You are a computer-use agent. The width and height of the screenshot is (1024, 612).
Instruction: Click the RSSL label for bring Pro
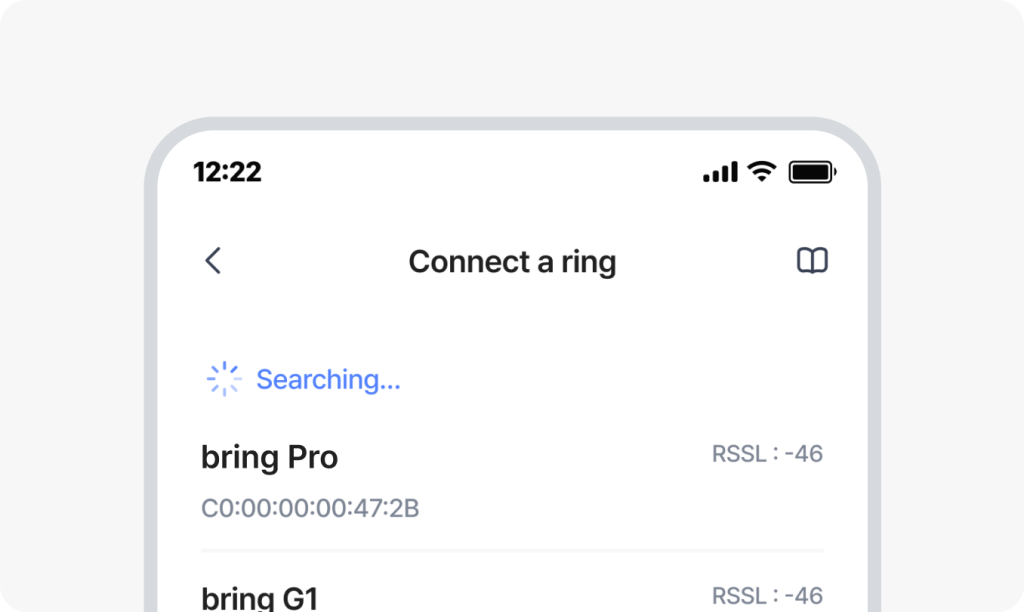tap(738, 454)
